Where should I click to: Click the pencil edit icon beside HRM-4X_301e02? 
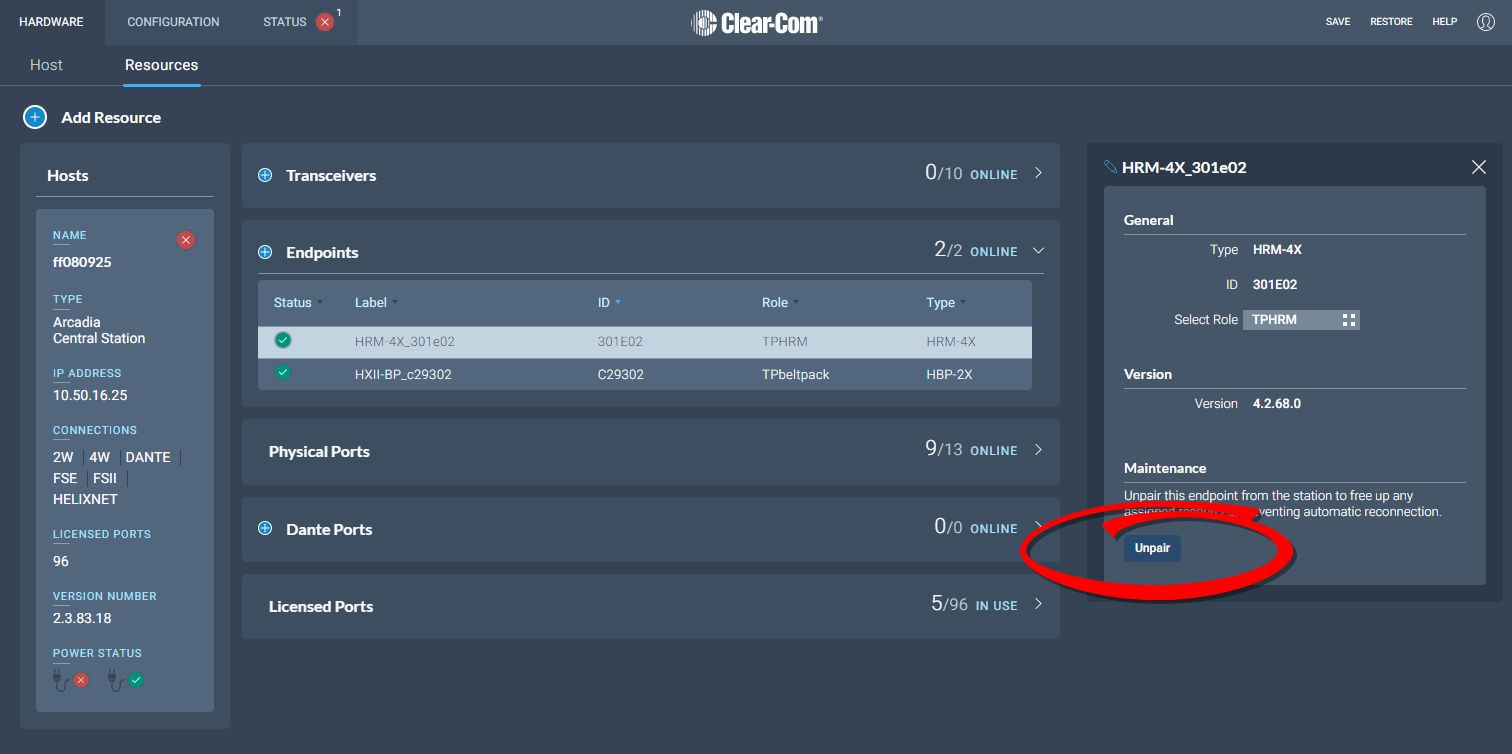point(1110,167)
